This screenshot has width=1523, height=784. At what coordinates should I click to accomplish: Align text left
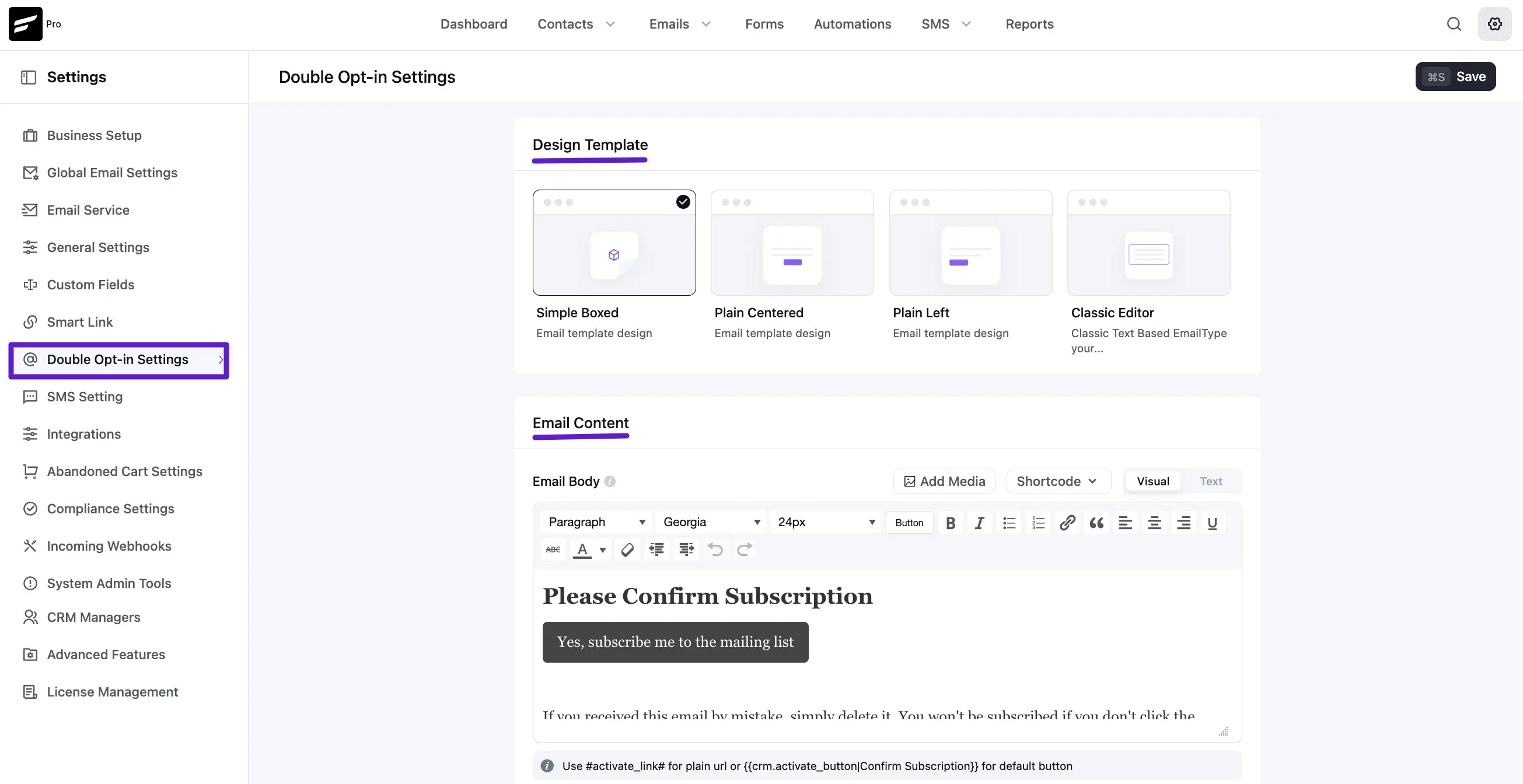click(x=1125, y=523)
